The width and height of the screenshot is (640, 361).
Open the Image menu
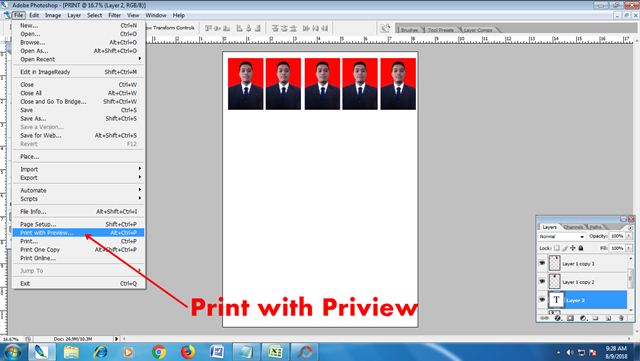53,15
